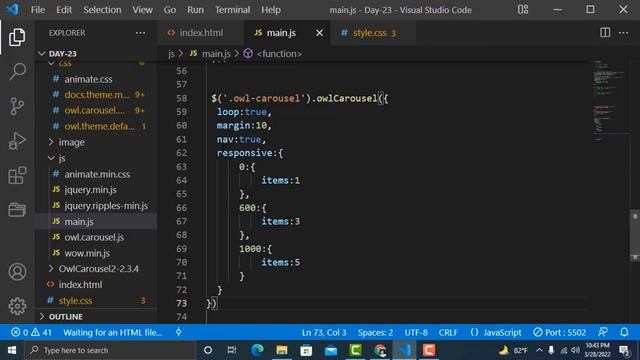Open owl.carousel.js file
This screenshot has width=640, height=360.
pyautogui.click(x=94, y=237)
